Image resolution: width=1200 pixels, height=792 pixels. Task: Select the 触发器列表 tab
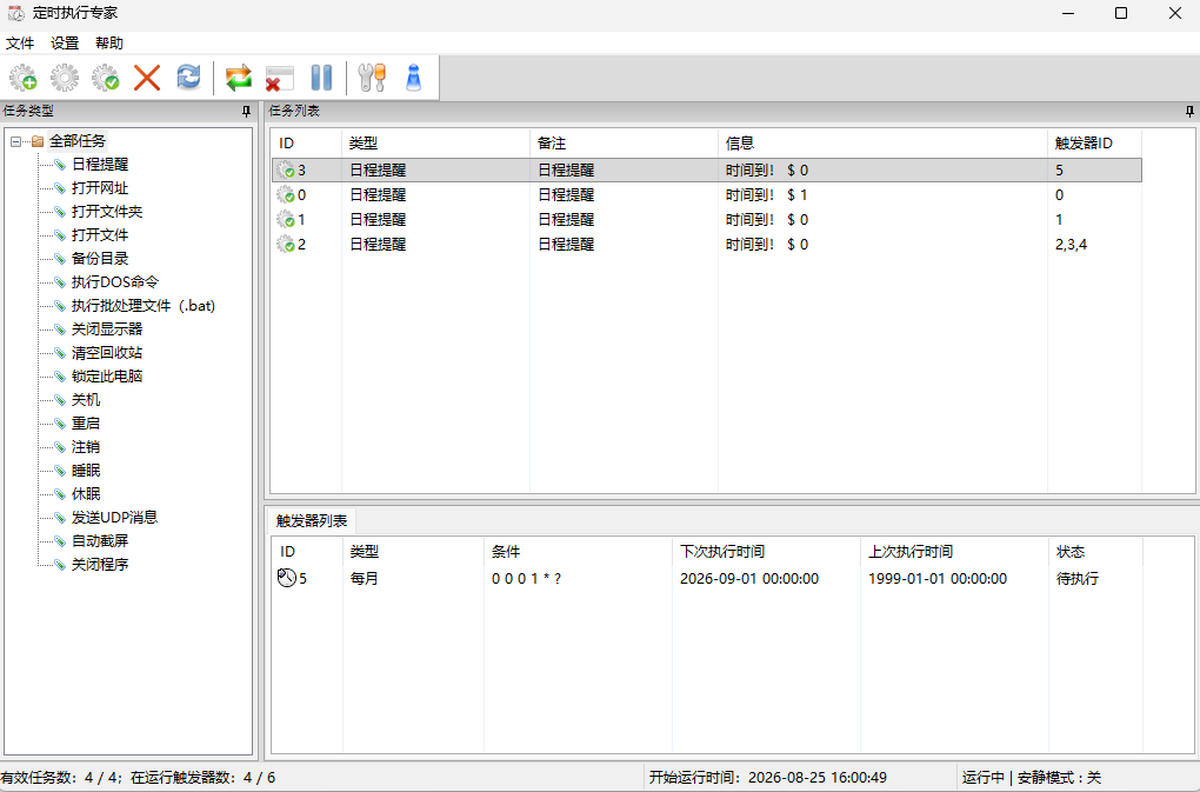tap(312, 520)
